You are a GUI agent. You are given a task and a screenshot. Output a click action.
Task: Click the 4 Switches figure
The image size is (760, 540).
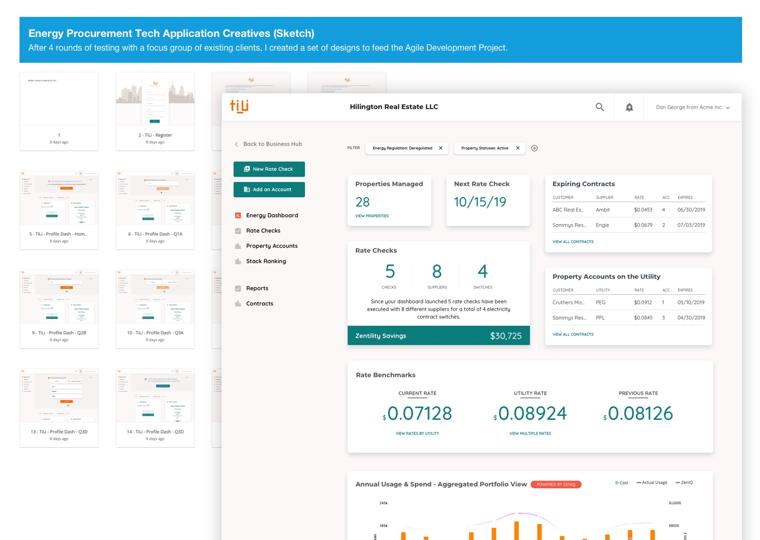(483, 271)
